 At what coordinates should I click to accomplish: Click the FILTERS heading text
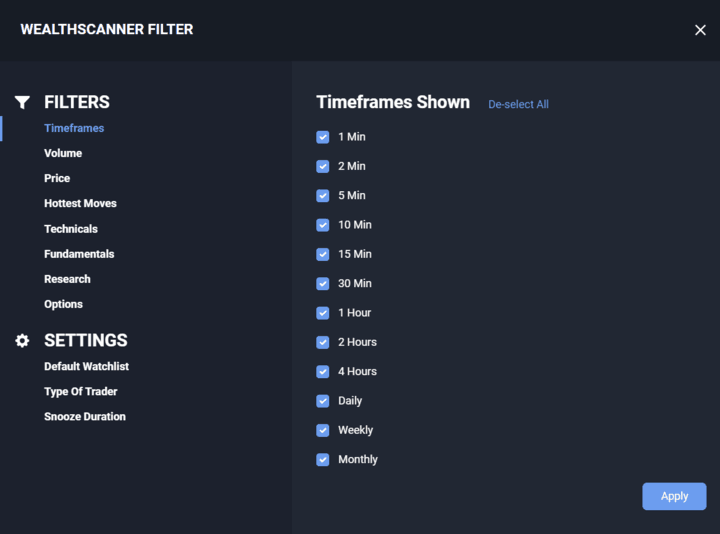pyautogui.click(x=77, y=102)
